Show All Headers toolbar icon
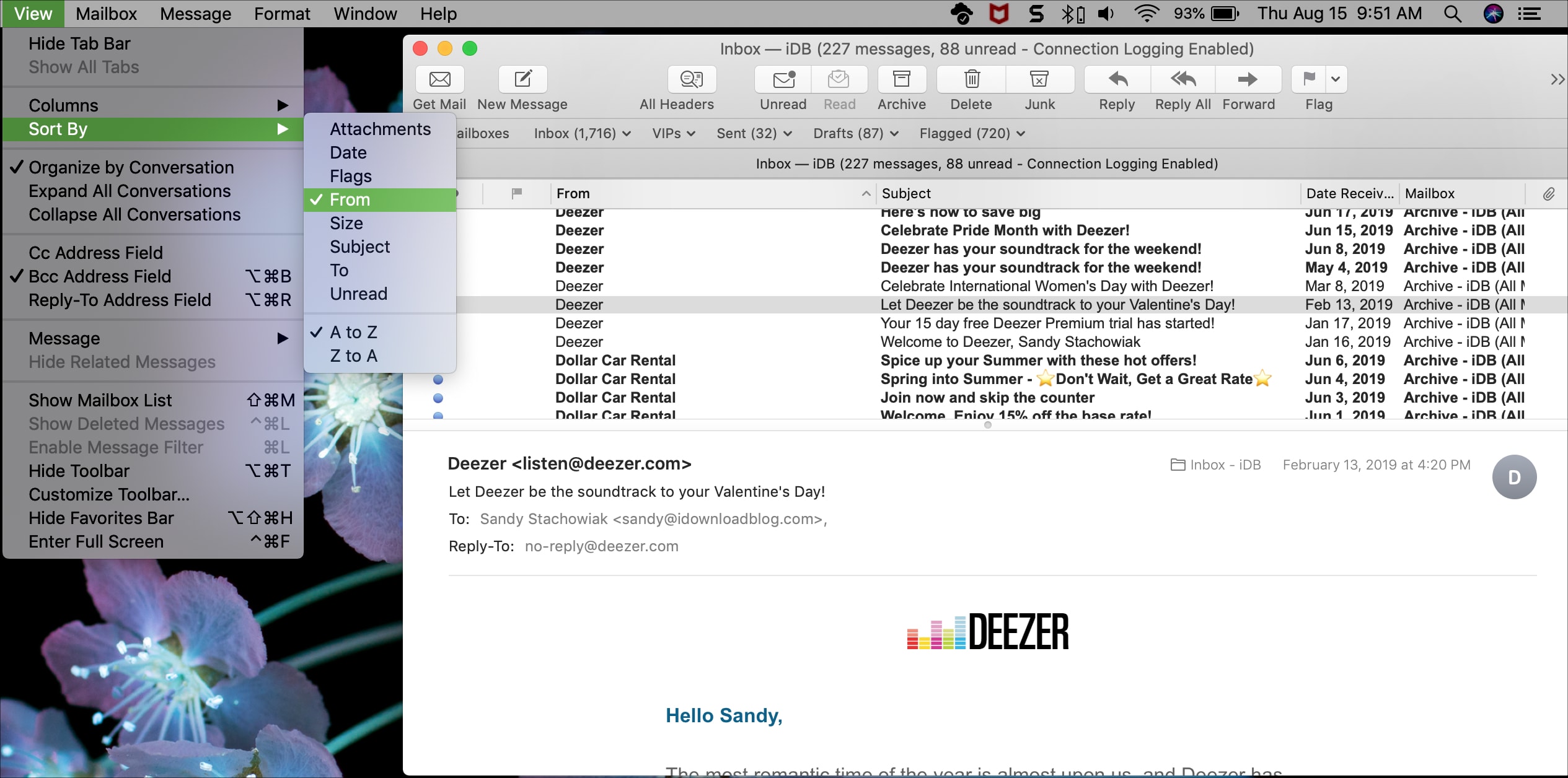 [692, 79]
